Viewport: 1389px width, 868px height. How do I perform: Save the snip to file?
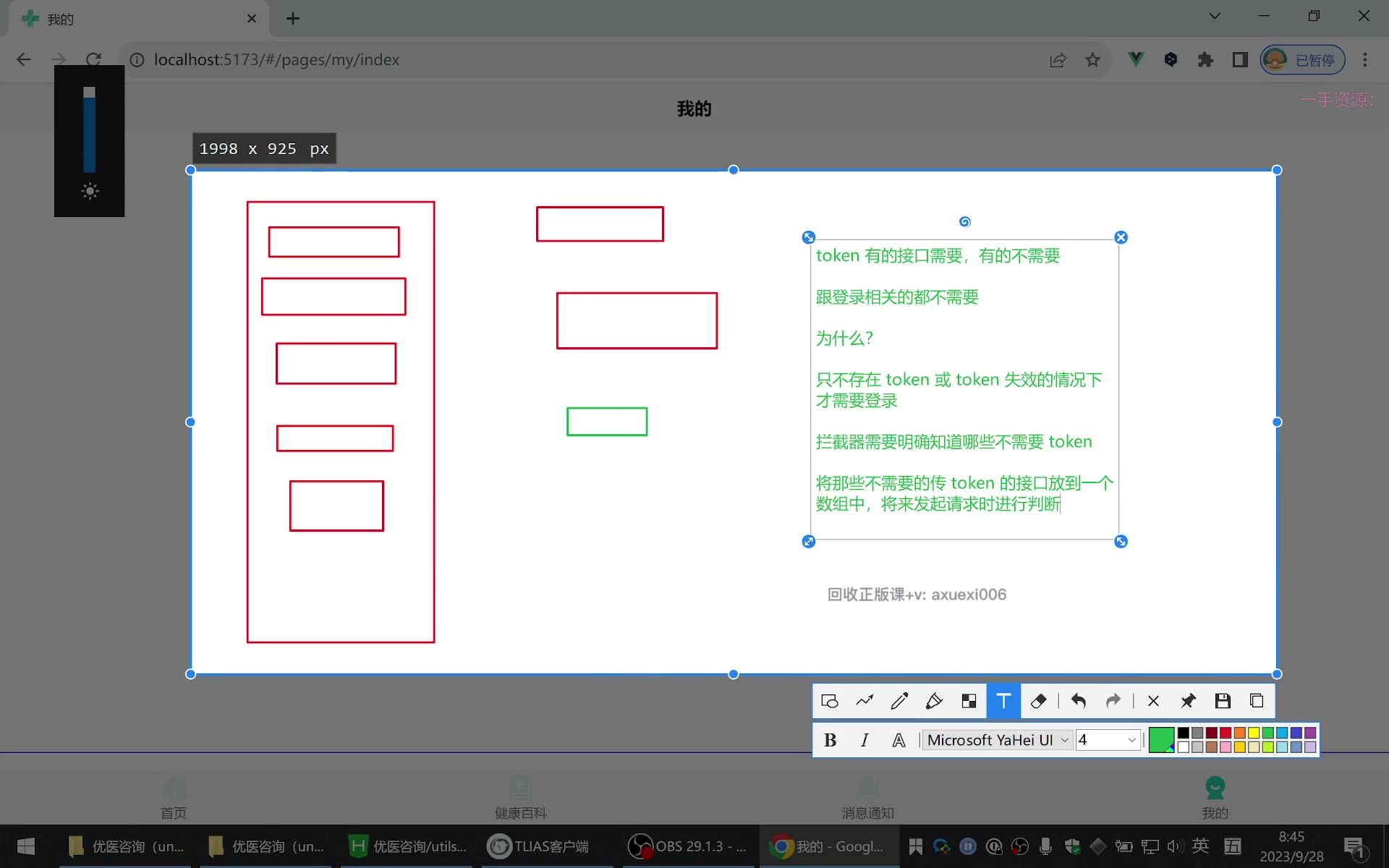1223,701
